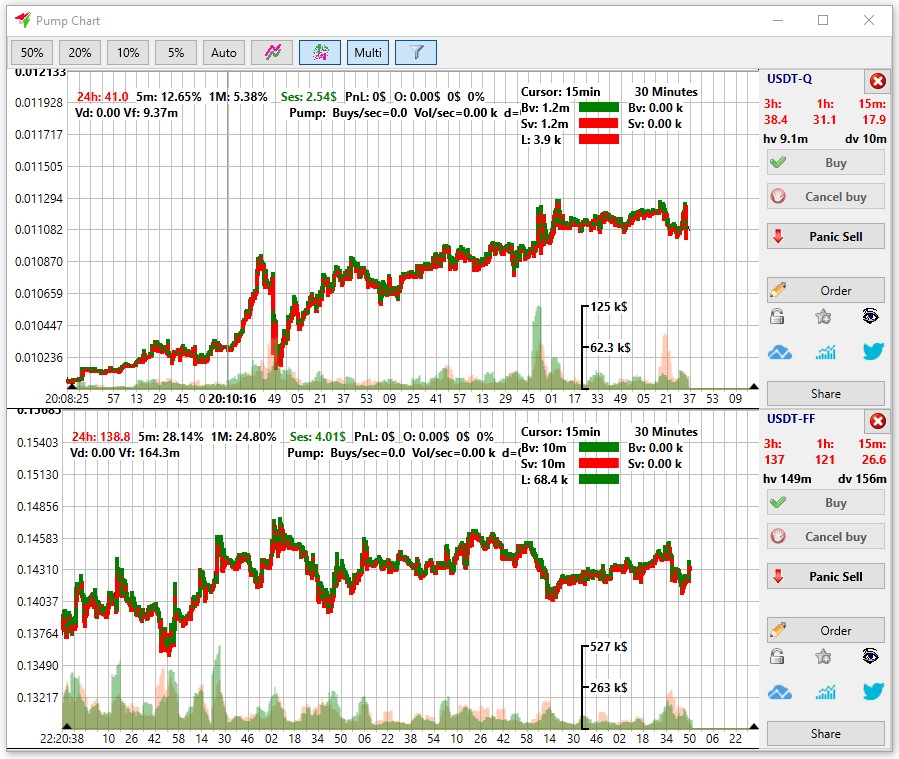
Task: Toggle the green-pink candles button in the toolbar
Action: 320,52
